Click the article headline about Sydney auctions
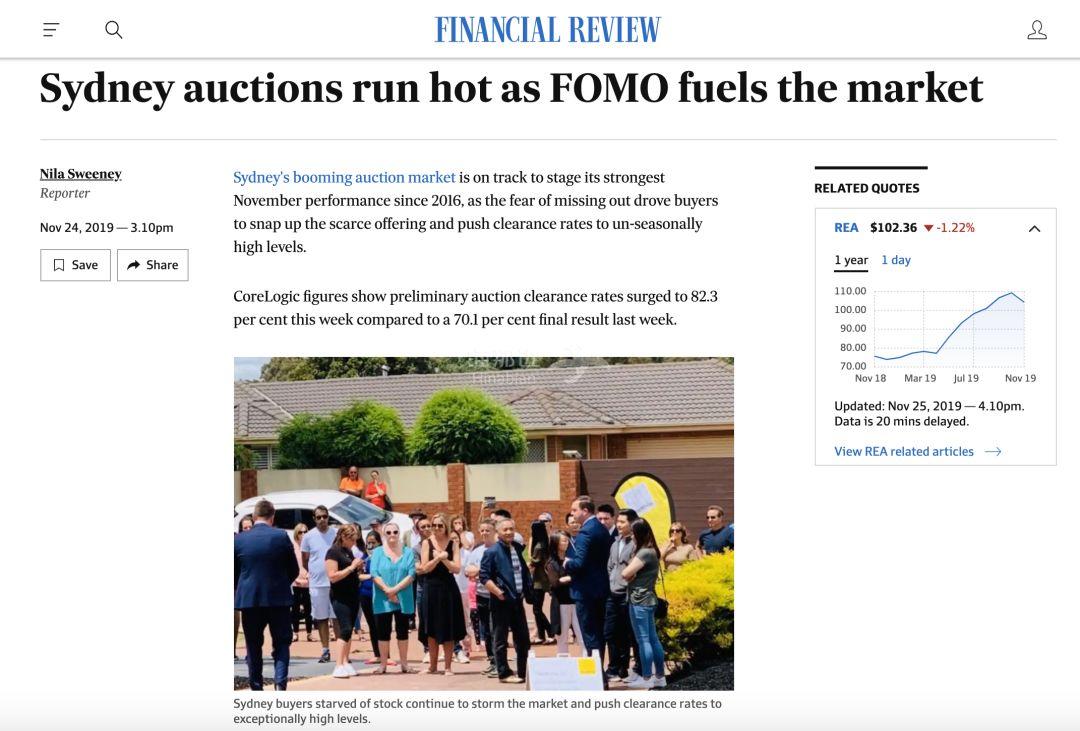This screenshot has width=1080, height=731. pyautogui.click(x=511, y=88)
